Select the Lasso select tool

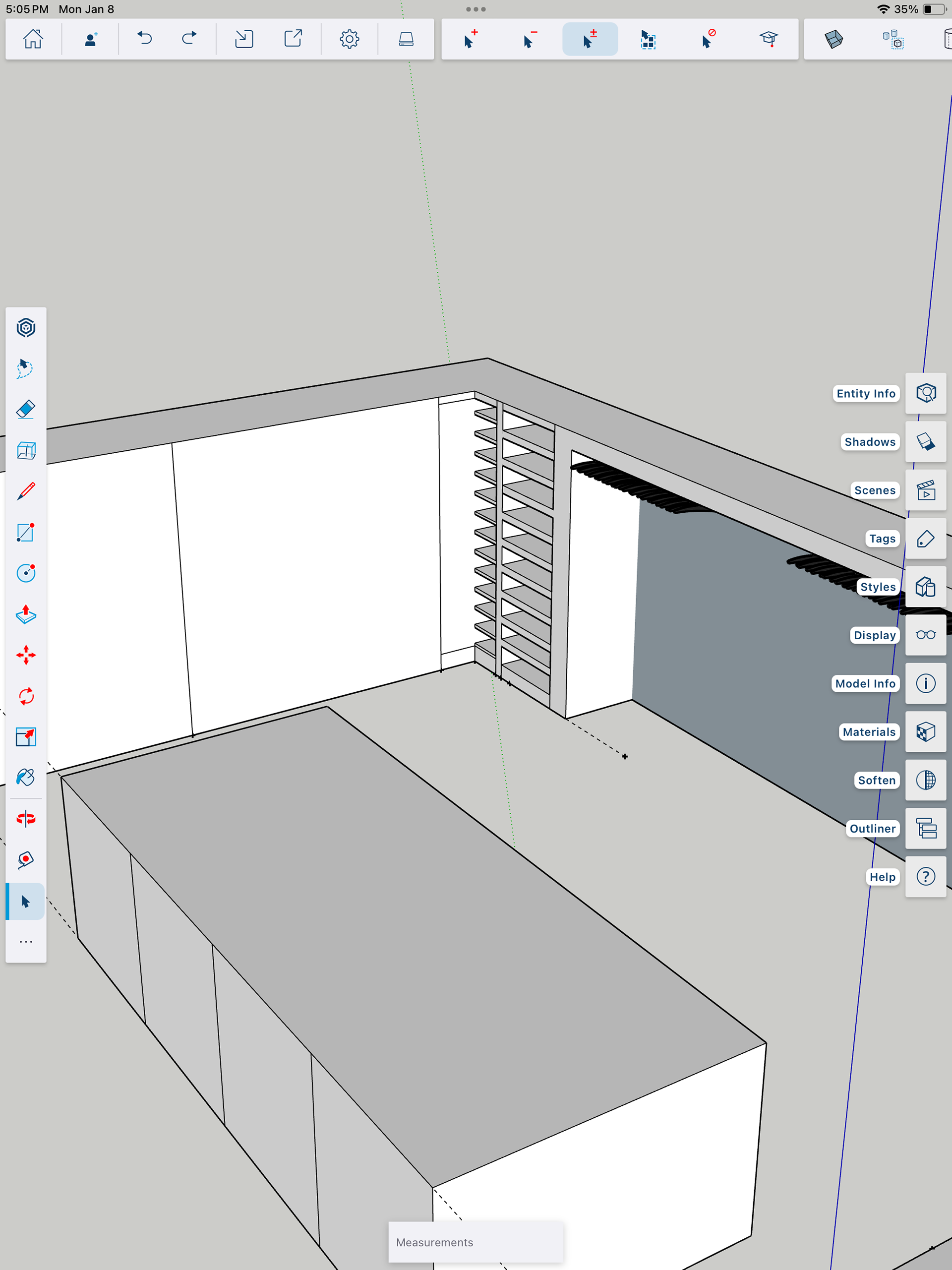click(x=26, y=368)
